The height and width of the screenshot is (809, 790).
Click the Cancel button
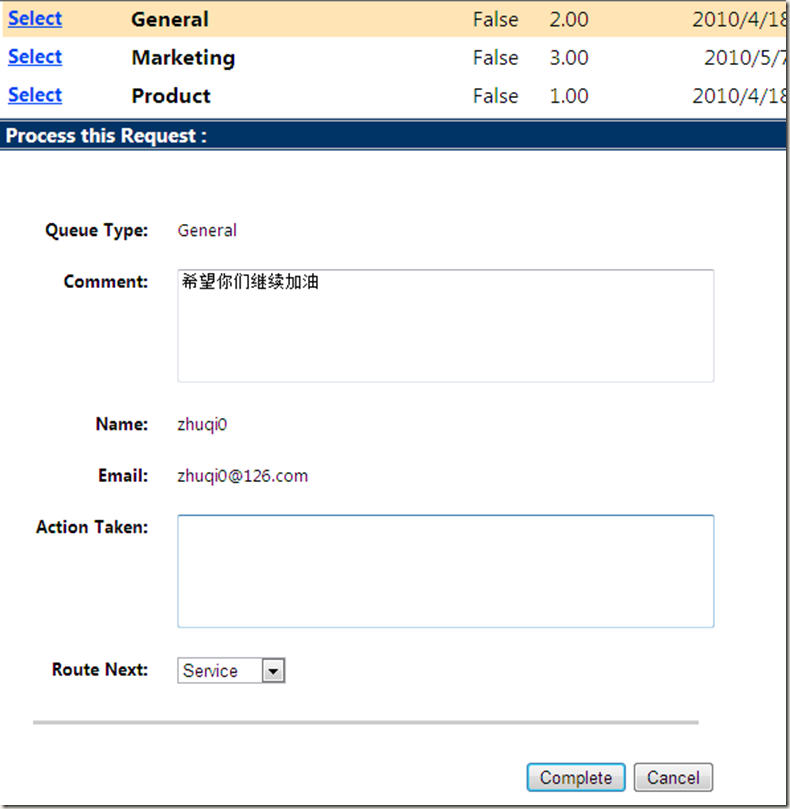[673, 777]
